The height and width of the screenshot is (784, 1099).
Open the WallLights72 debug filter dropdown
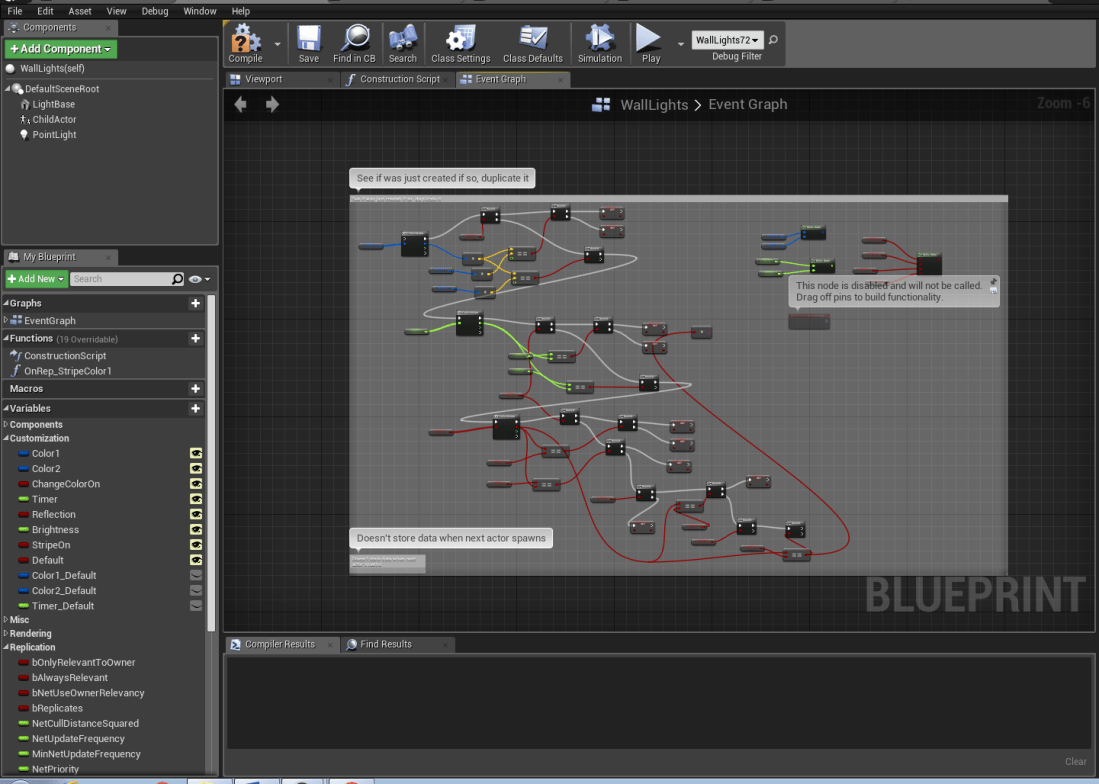click(728, 40)
